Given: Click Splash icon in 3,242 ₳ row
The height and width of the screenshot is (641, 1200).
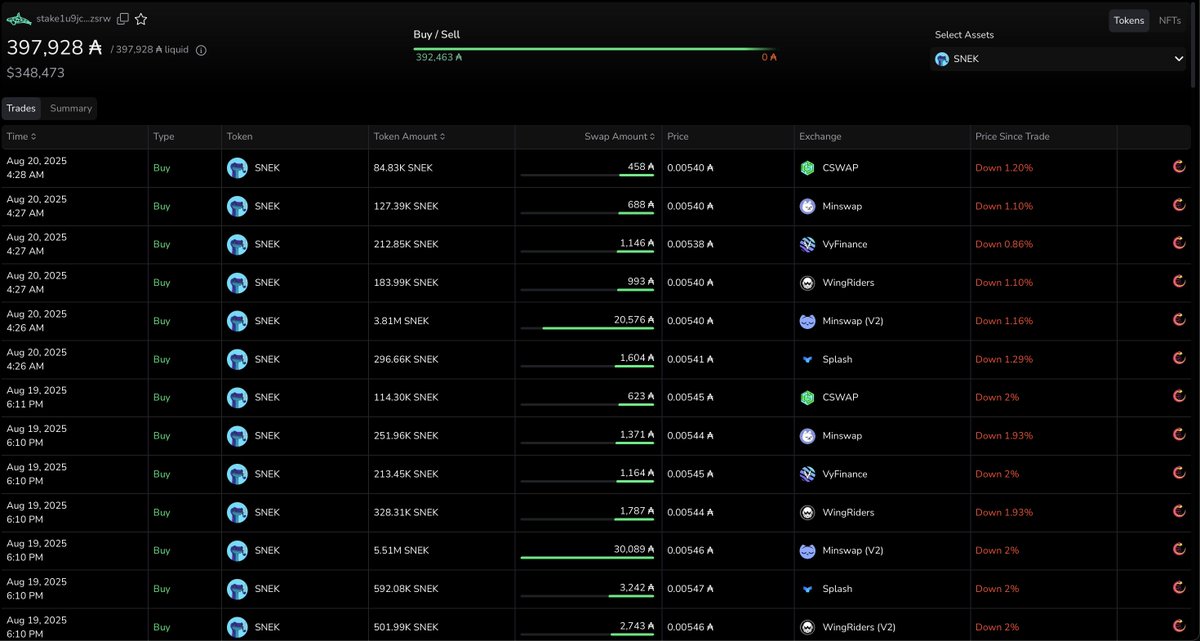Looking at the screenshot, I should (807, 589).
